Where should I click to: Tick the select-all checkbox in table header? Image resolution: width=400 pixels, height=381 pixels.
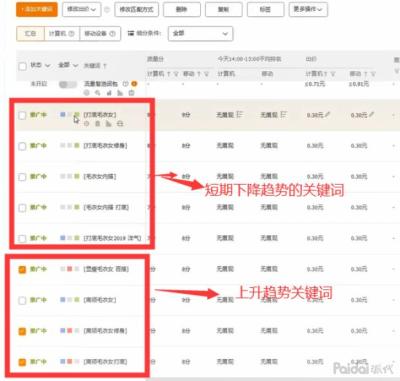click(22, 66)
